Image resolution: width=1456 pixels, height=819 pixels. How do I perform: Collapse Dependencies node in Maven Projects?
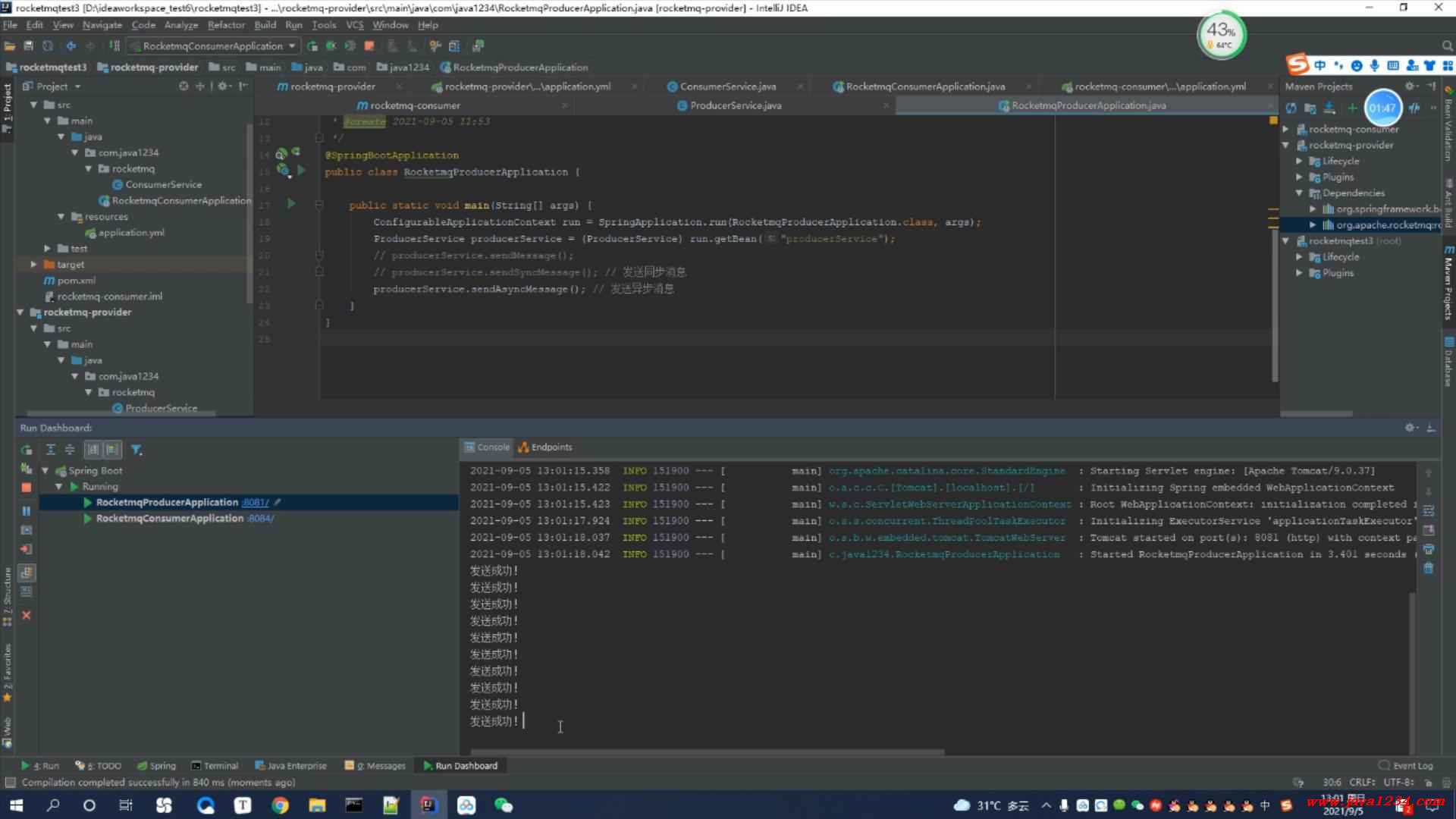pos(1300,193)
